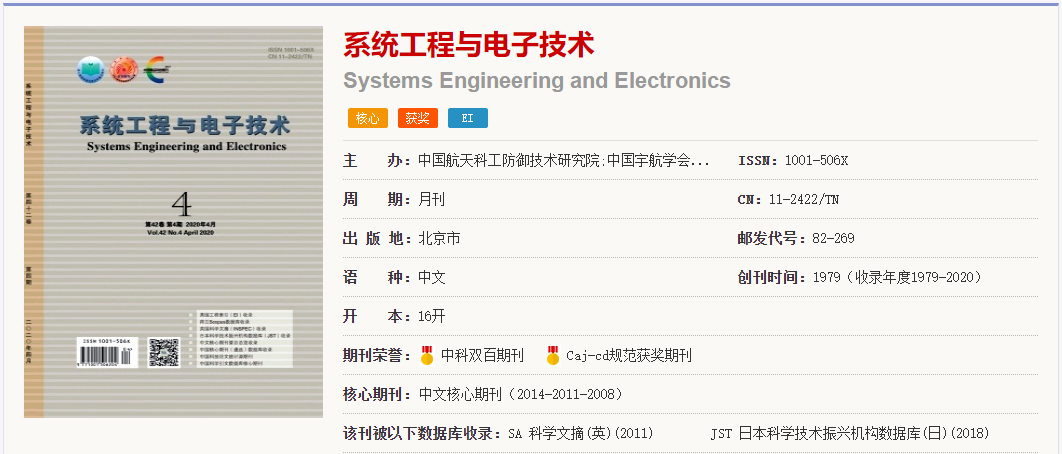Click the 中科双百期刊 honor label

point(482,355)
